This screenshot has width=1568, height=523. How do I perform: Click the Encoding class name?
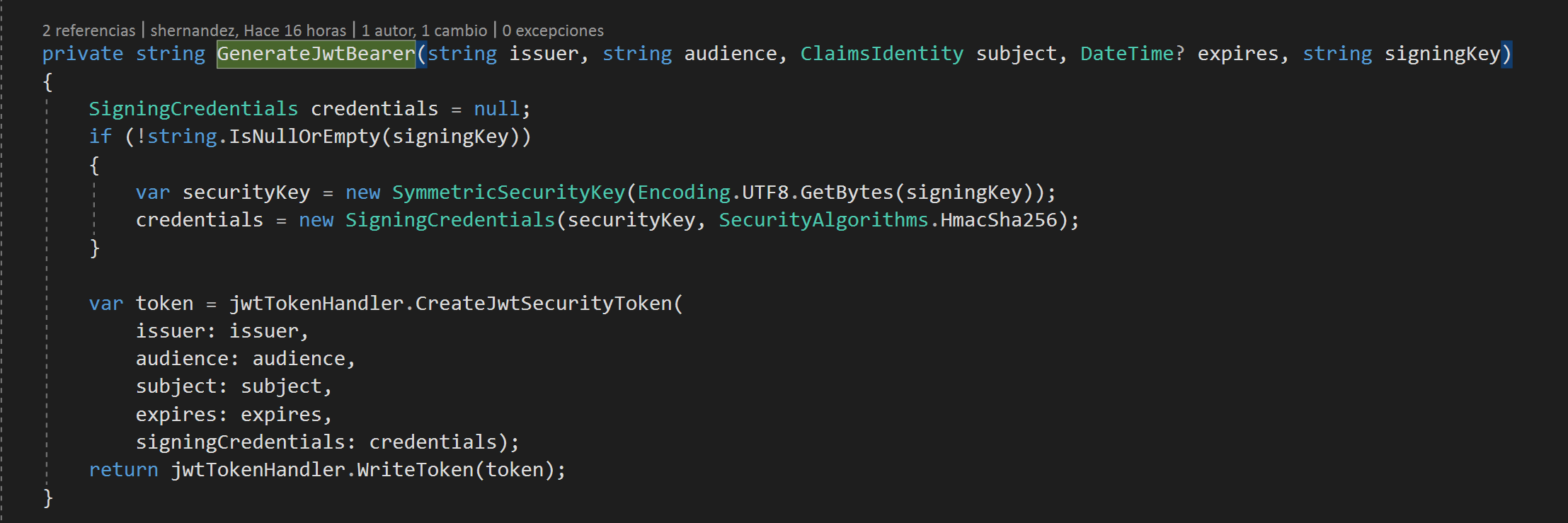pyautogui.click(x=684, y=192)
